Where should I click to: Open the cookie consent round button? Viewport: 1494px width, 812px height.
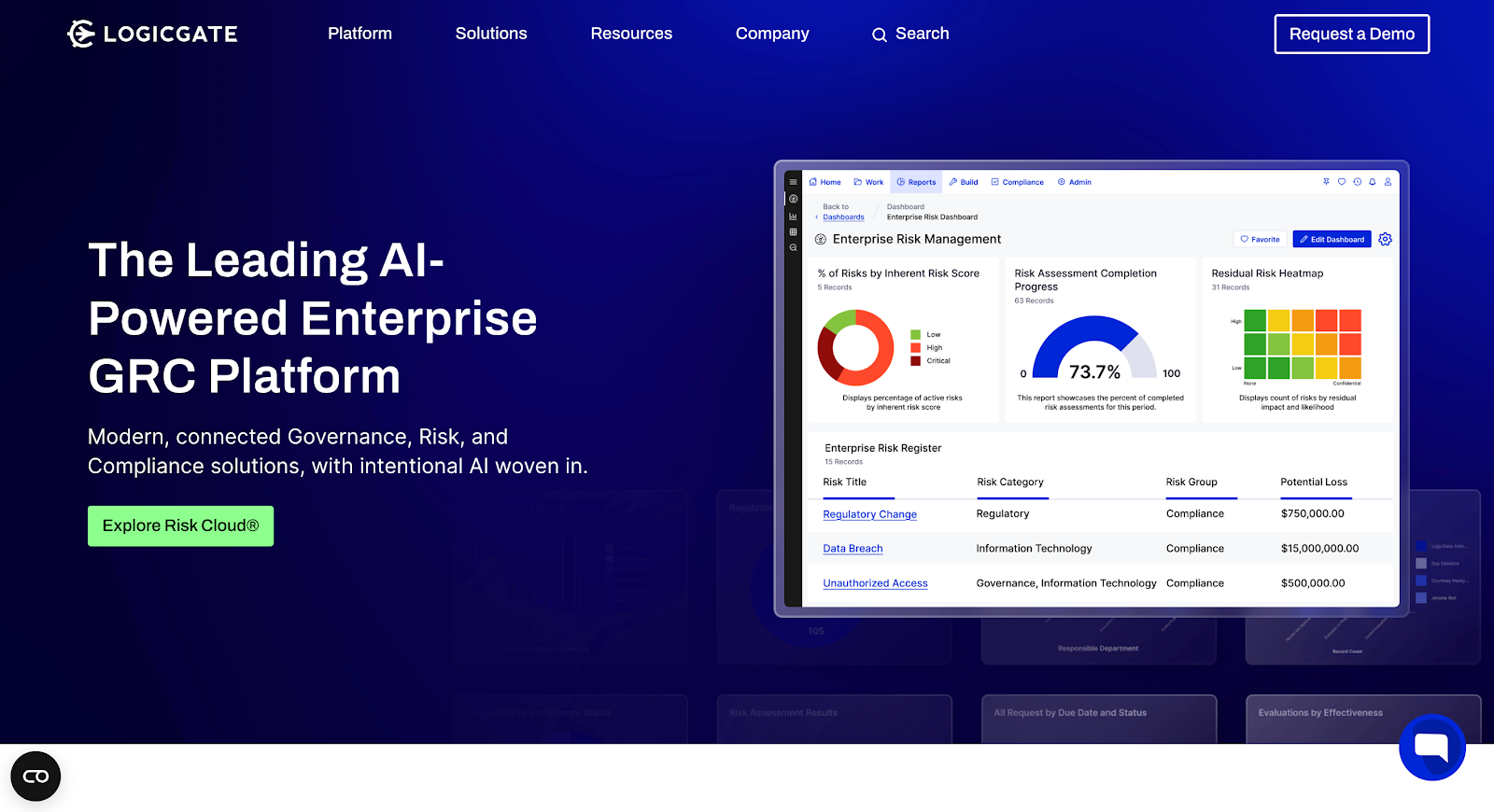click(35, 776)
